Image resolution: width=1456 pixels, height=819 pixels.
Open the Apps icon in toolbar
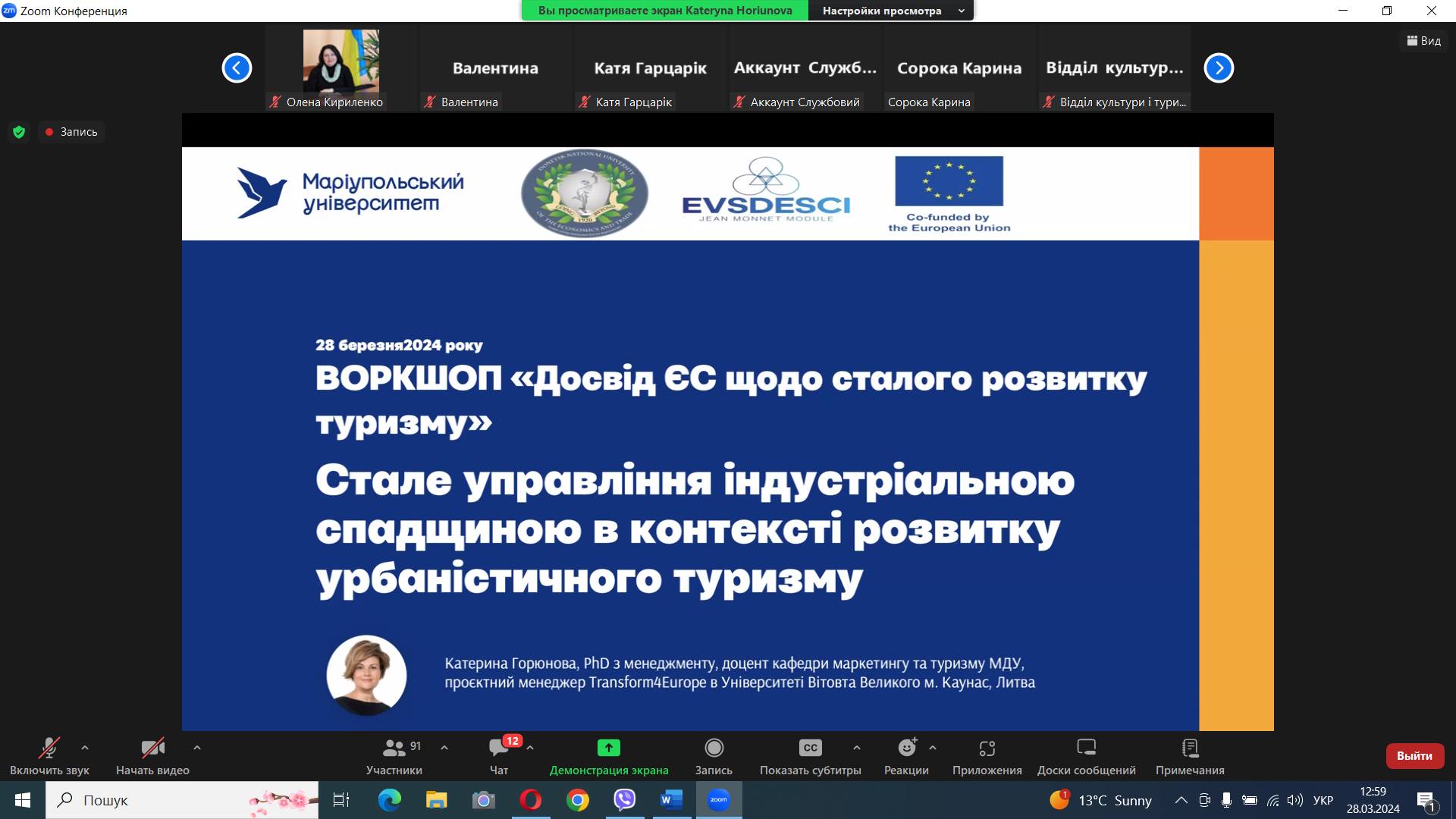click(x=987, y=748)
